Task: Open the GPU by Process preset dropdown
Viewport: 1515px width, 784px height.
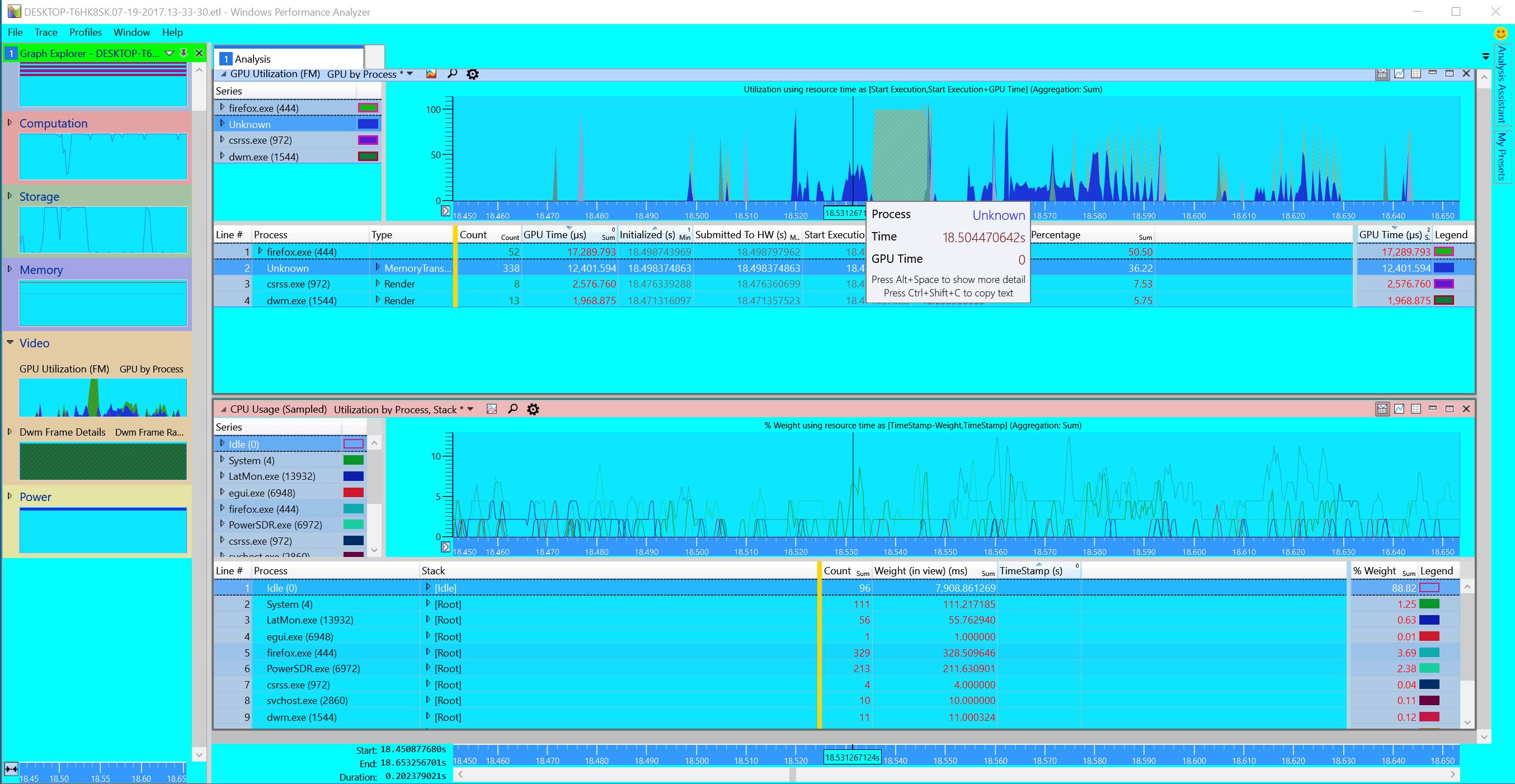Action: [x=410, y=74]
